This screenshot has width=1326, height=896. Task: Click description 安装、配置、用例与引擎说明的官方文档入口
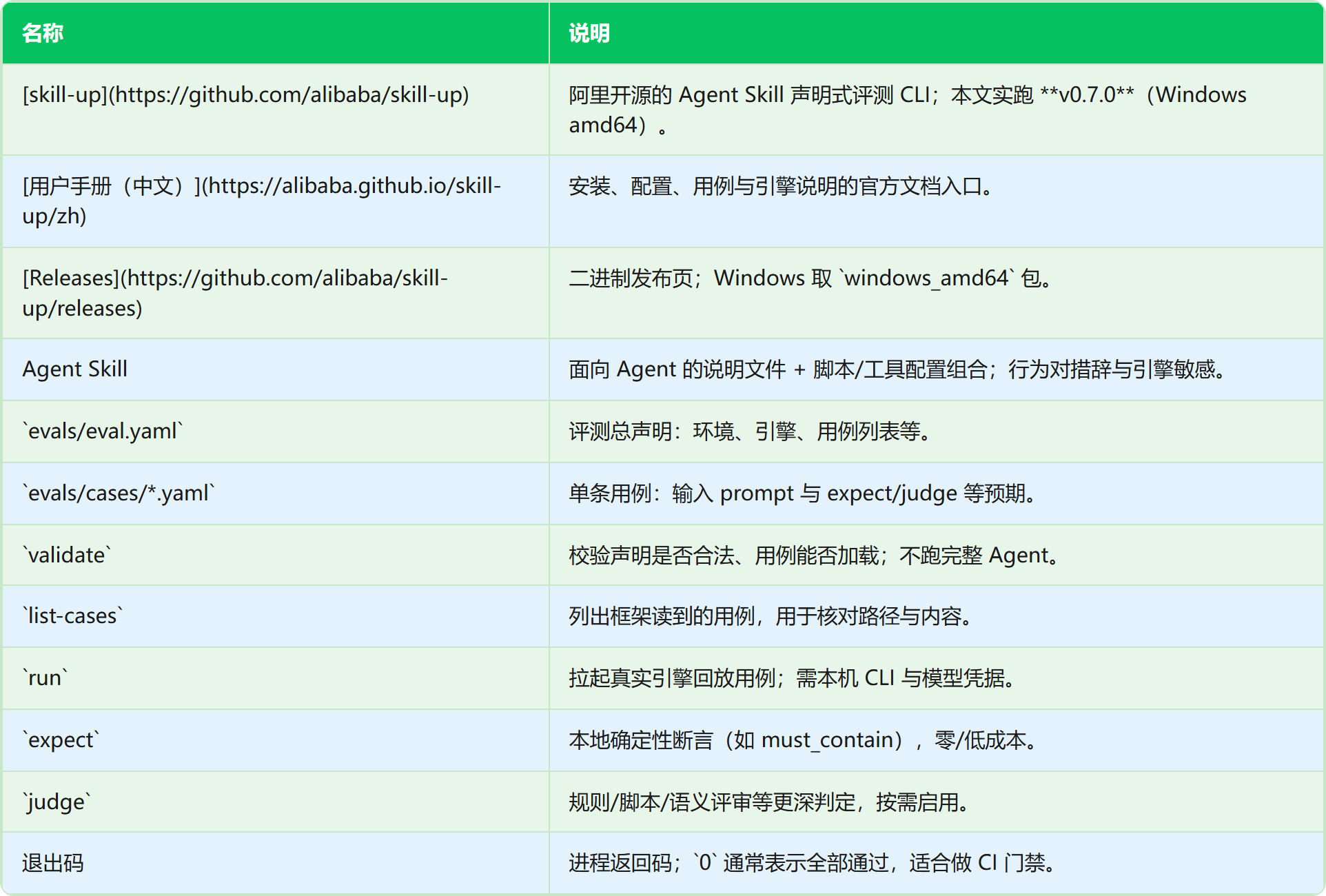[936, 201]
